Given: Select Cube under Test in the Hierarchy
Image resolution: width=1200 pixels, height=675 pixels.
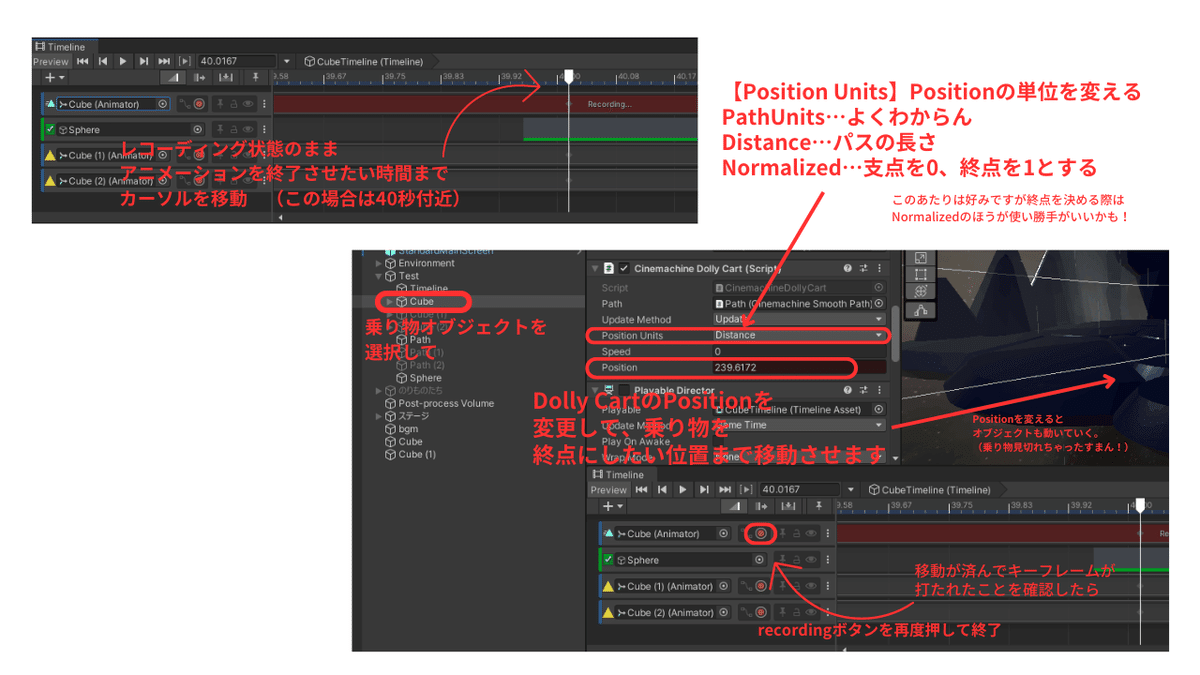Looking at the screenshot, I should (422, 301).
